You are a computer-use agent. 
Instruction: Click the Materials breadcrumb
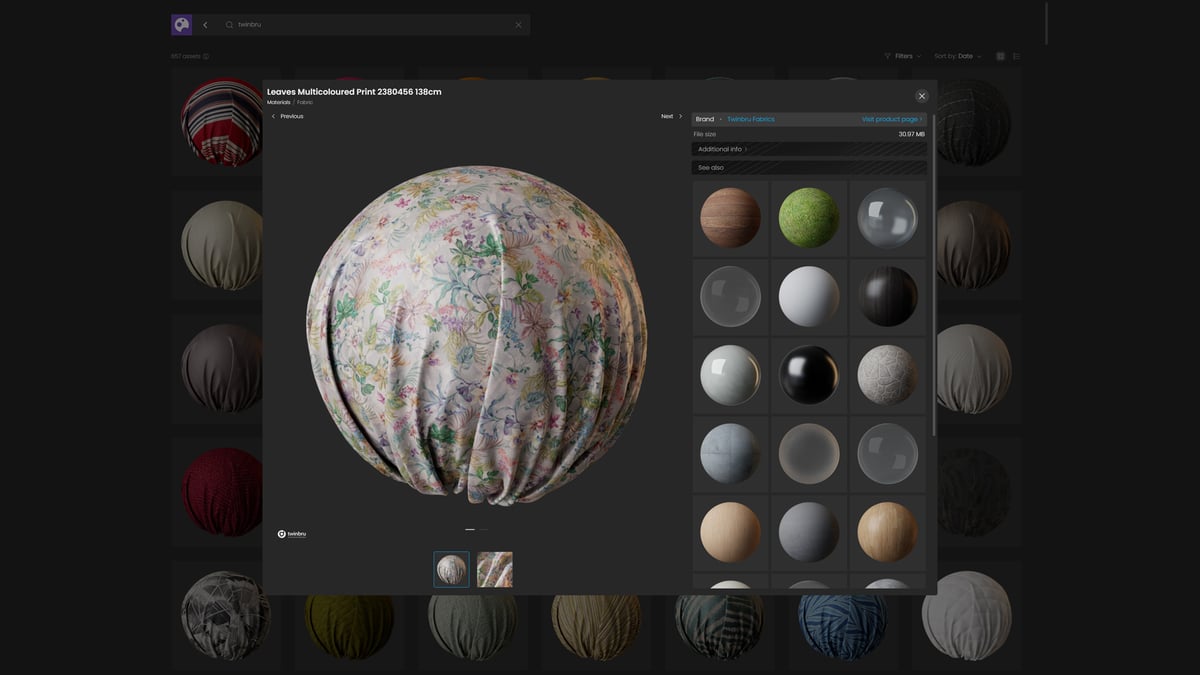pyautogui.click(x=277, y=103)
